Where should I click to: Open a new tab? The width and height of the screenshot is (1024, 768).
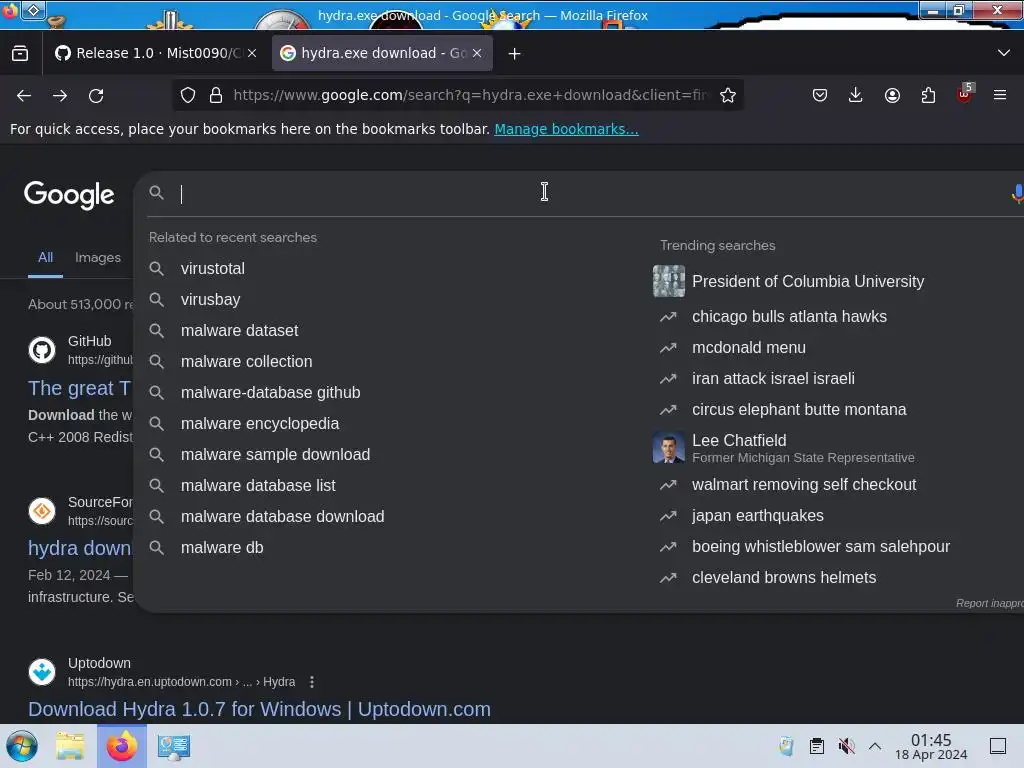(x=515, y=54)
